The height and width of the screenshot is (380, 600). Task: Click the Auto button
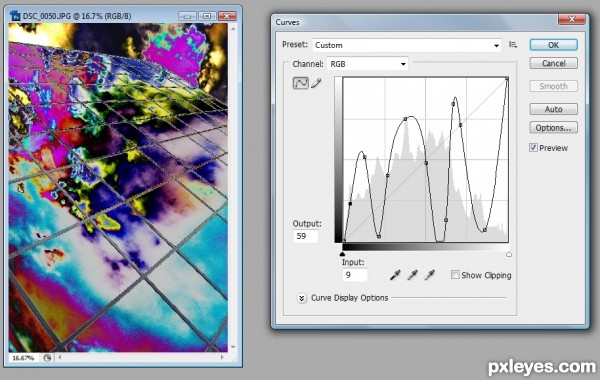click(x=553, y=109)
